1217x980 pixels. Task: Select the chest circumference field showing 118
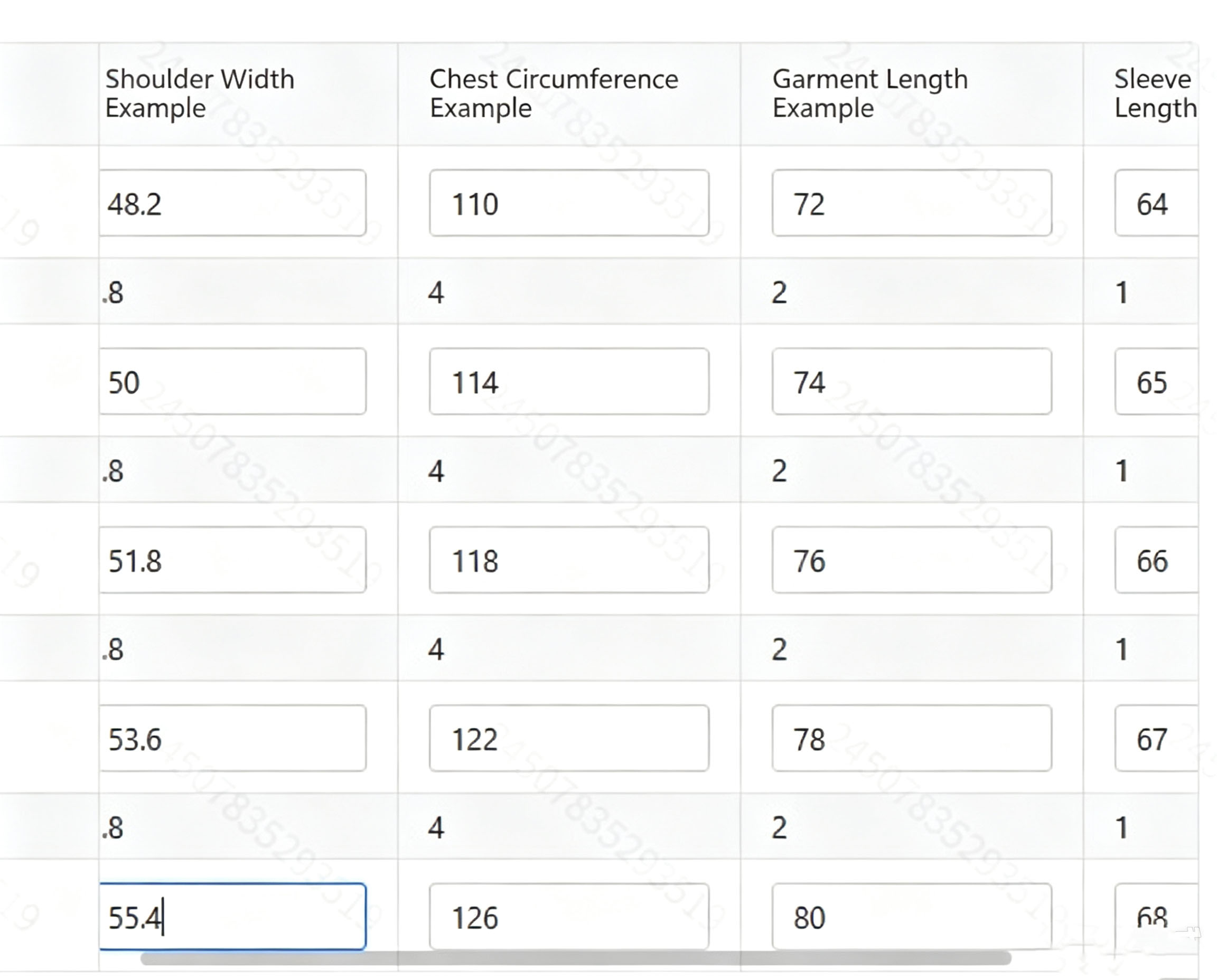pos(569,560)
